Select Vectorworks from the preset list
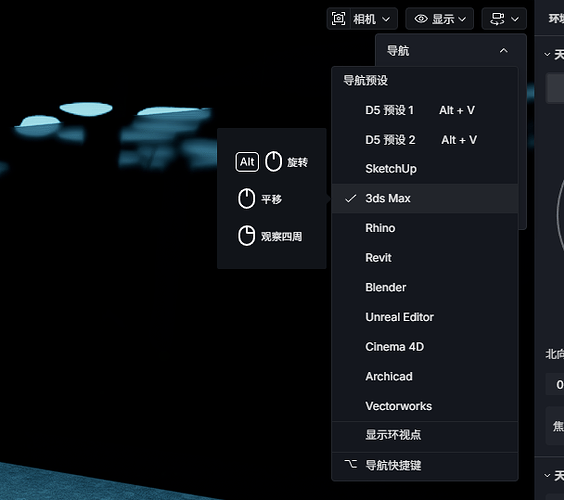 pos(424,406)
